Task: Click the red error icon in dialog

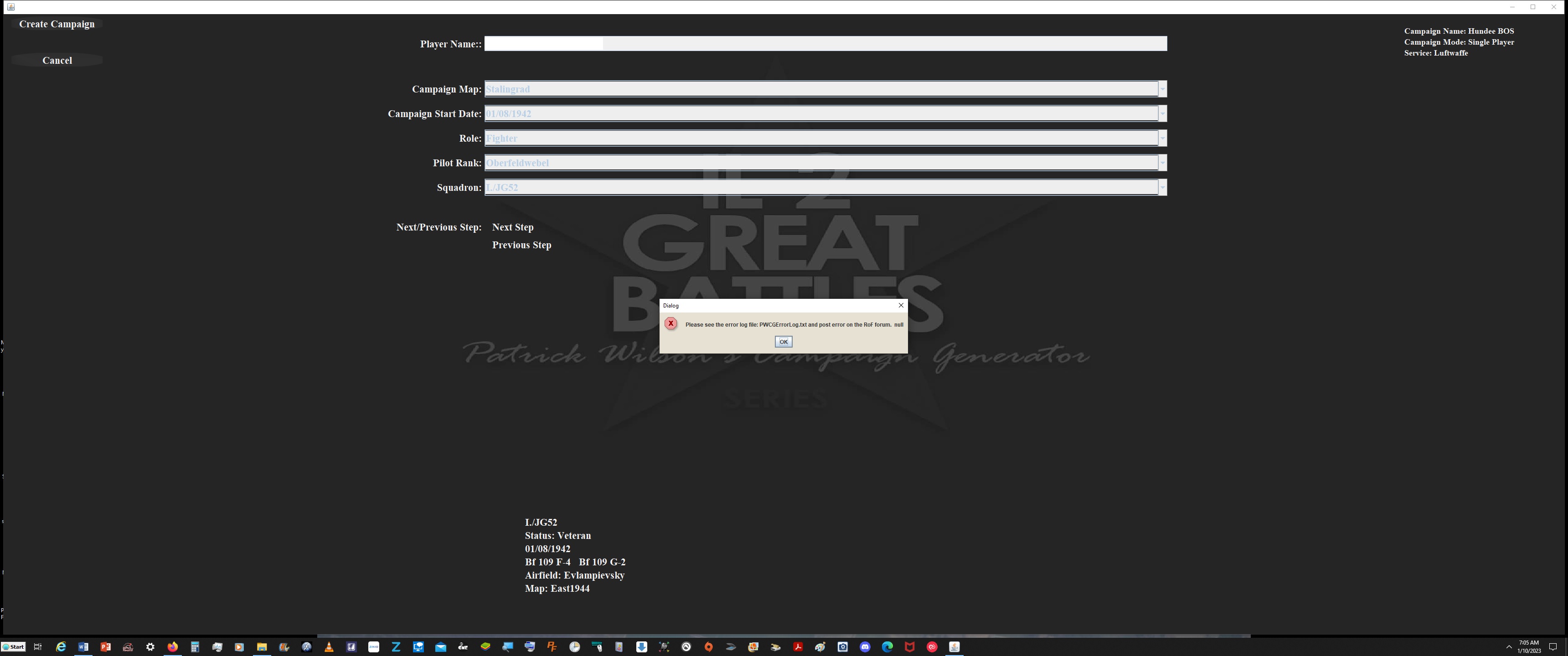Action: [x=670, y=324]
